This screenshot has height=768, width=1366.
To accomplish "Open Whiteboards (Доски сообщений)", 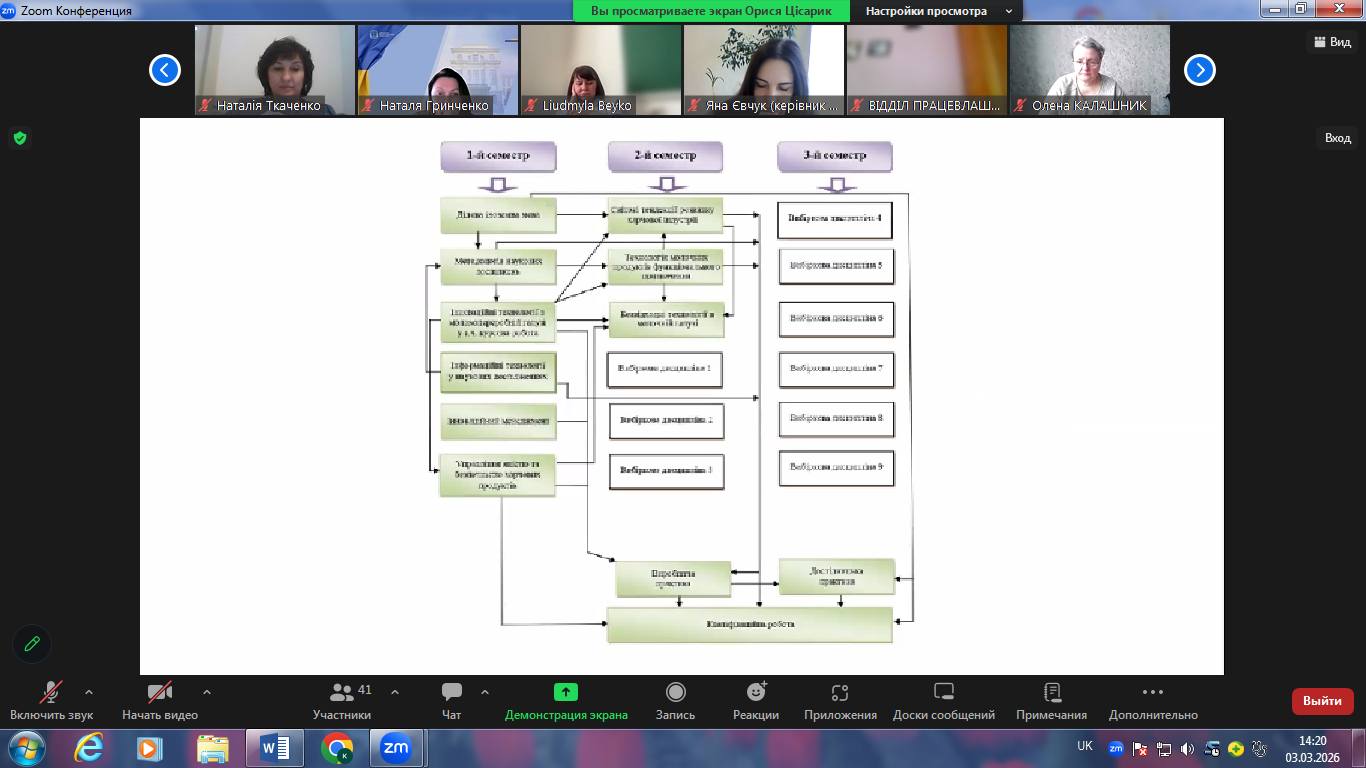I will point(943,700).
